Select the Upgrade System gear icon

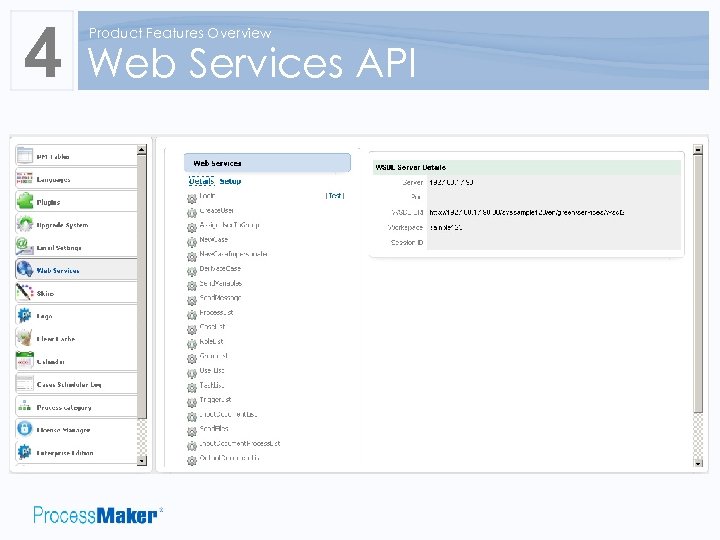(x=24, y=224)
